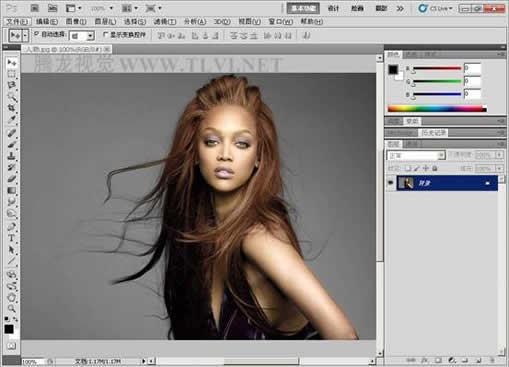Select the Gradient tool
This screenshot has width=509, height=367.
12,190
